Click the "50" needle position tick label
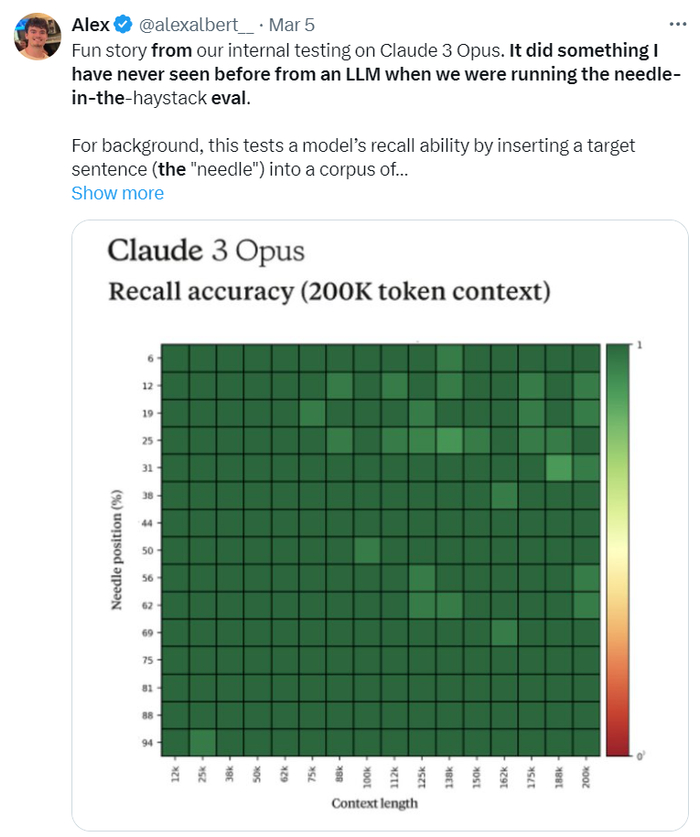Viewport: 700px width, 837px height. click(147, 551)
